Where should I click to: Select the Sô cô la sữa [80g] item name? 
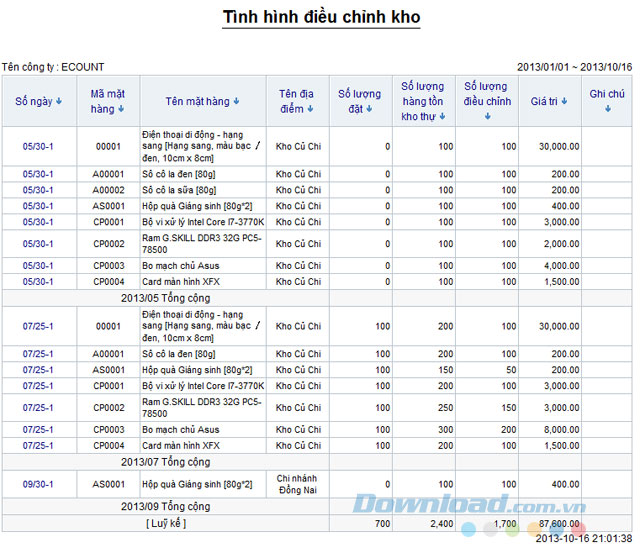[x=179, y=190]
